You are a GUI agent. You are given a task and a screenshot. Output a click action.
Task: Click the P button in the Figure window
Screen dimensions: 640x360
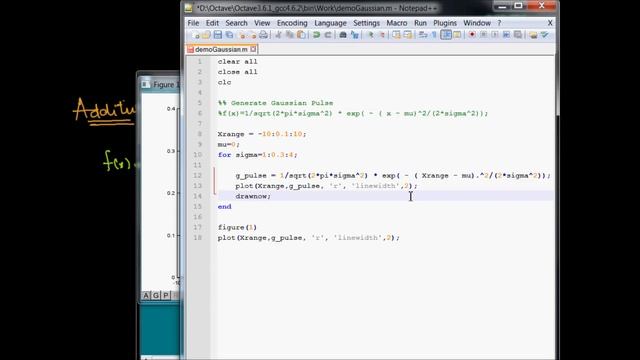166,295
